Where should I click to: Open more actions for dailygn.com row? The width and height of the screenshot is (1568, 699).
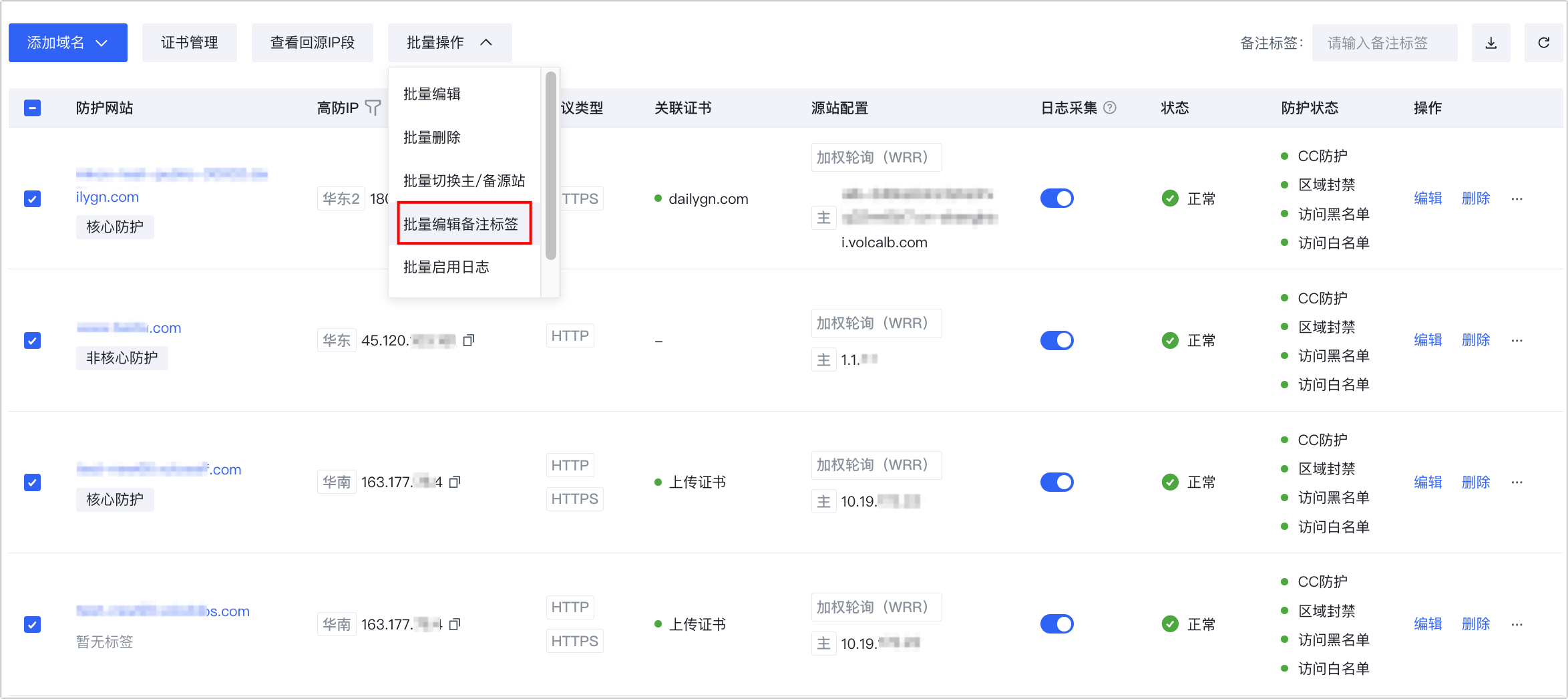pos(1517,198)
